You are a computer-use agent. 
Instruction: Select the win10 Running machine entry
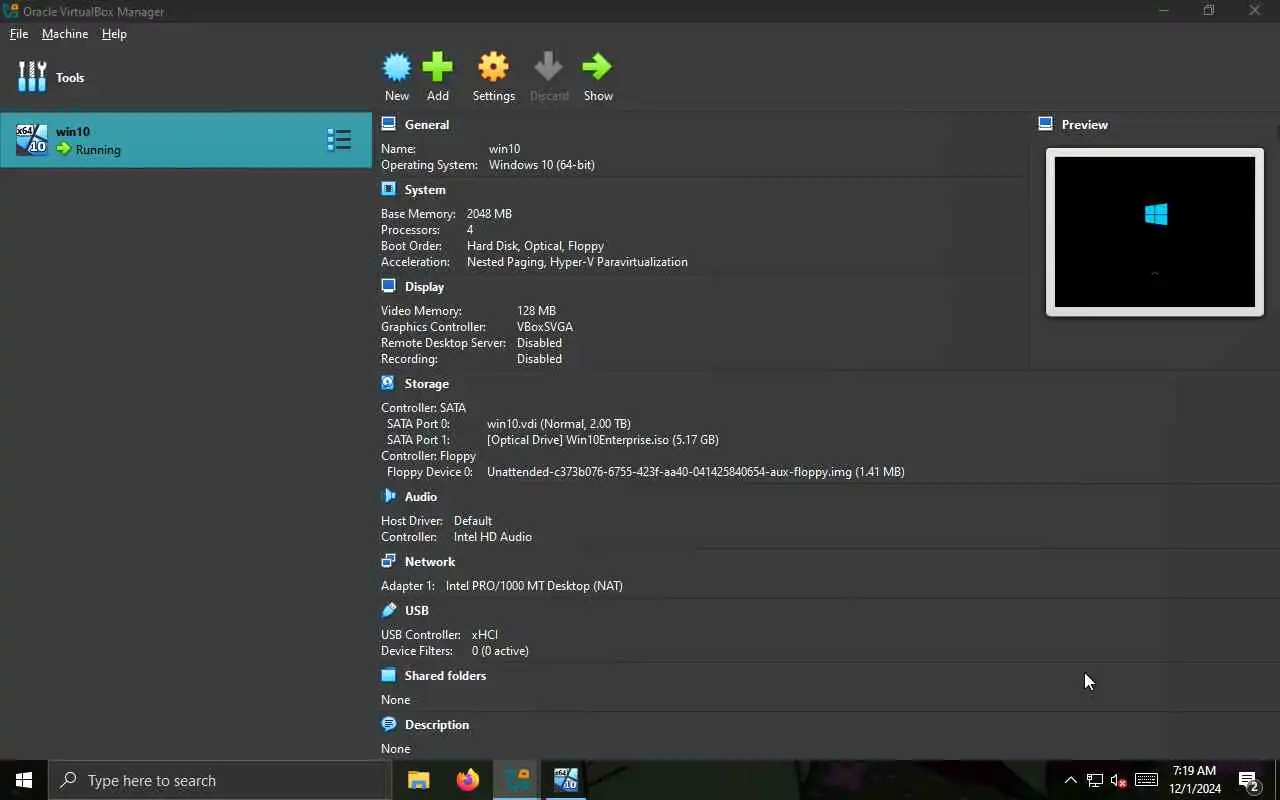[x=186, y=140]
